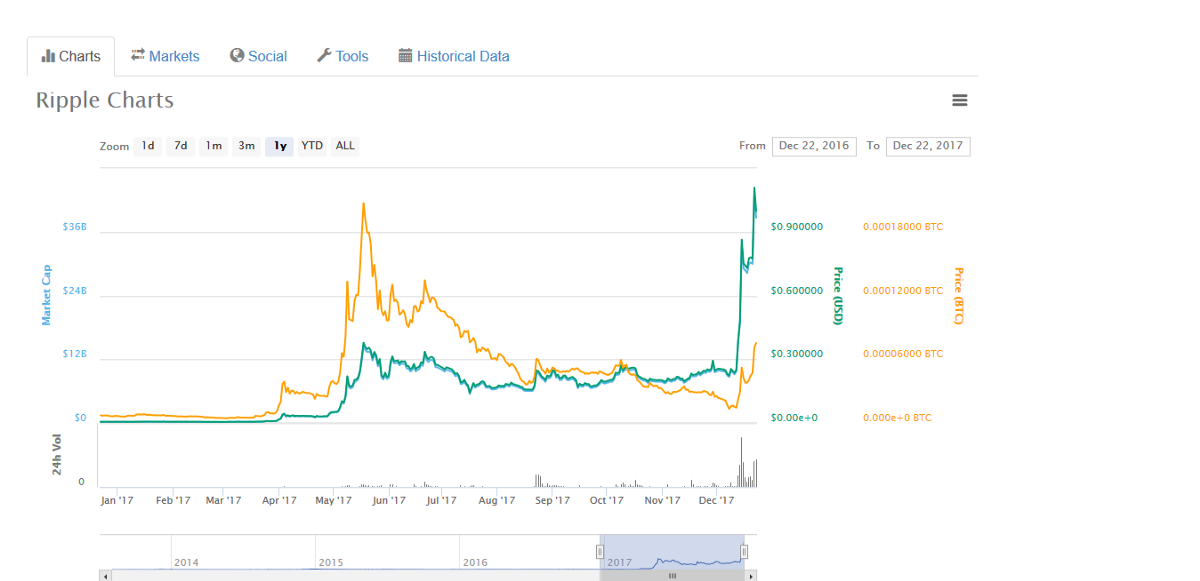Viewport: 1200px width, 581px height.
Task: Toggle the Price (BTC) series label
Action: (957, 296)
